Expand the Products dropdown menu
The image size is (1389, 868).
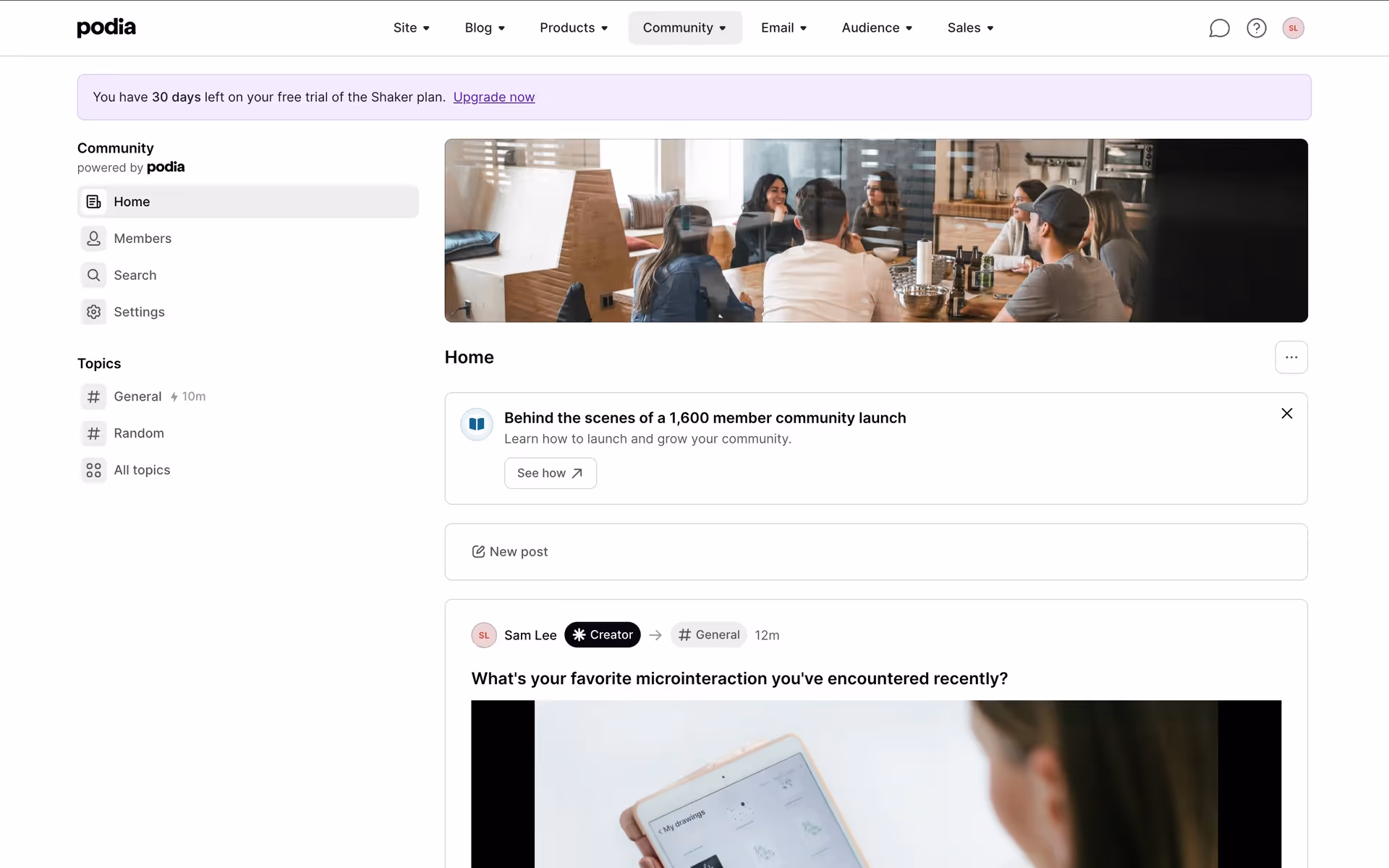coord(574,28)
